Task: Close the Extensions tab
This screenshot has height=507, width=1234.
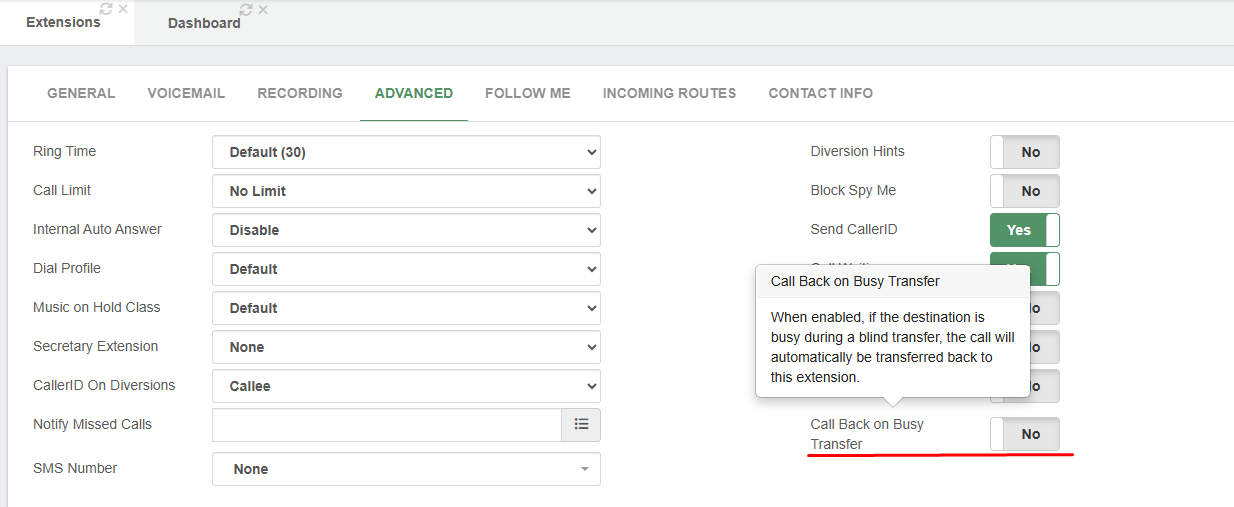Action: pos(123,9)
